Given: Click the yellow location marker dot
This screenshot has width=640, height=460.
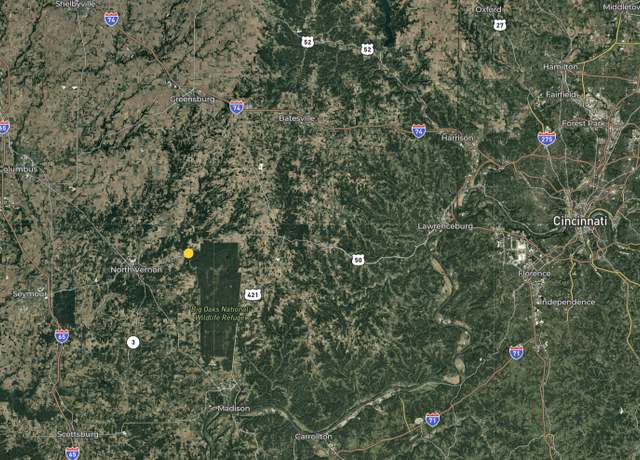Looking at the screenshot, I should pos(188,253).
